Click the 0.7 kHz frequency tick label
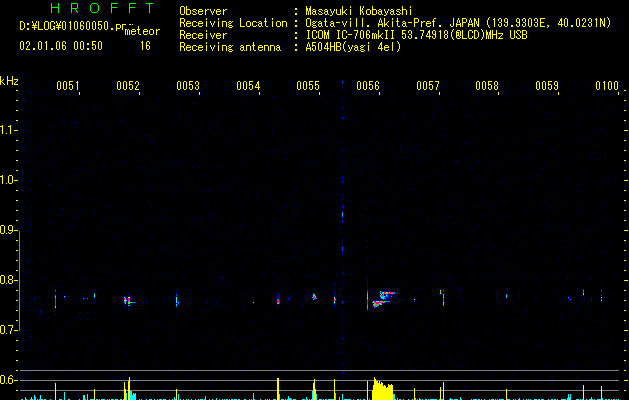Viewport: 629px width, 400px height. pos(8,330)
